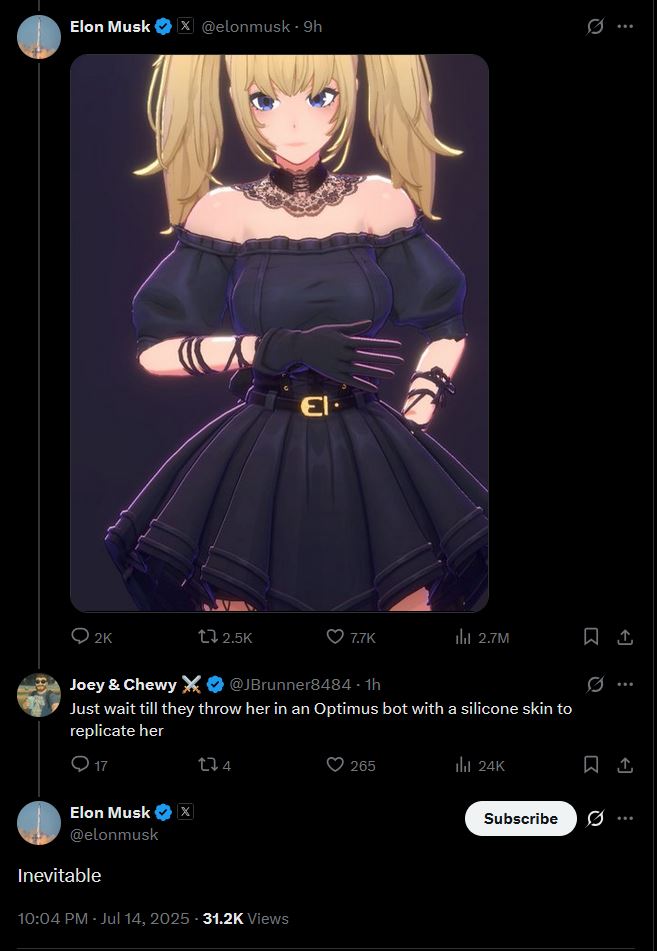Repost the anime image post
The height and width of the screenshot is (951, 657).
pos(225,637)
